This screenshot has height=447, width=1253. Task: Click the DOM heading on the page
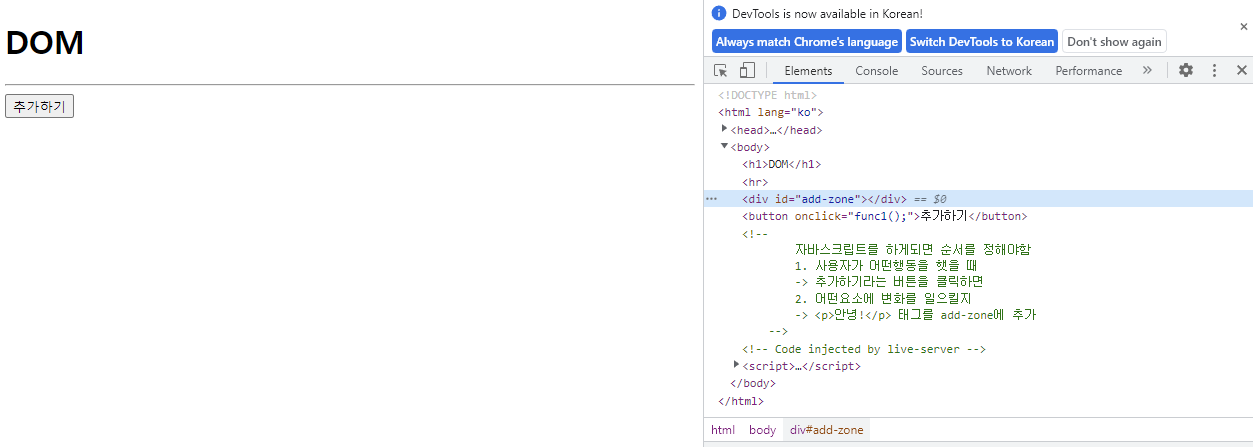[x=45, y=43]
